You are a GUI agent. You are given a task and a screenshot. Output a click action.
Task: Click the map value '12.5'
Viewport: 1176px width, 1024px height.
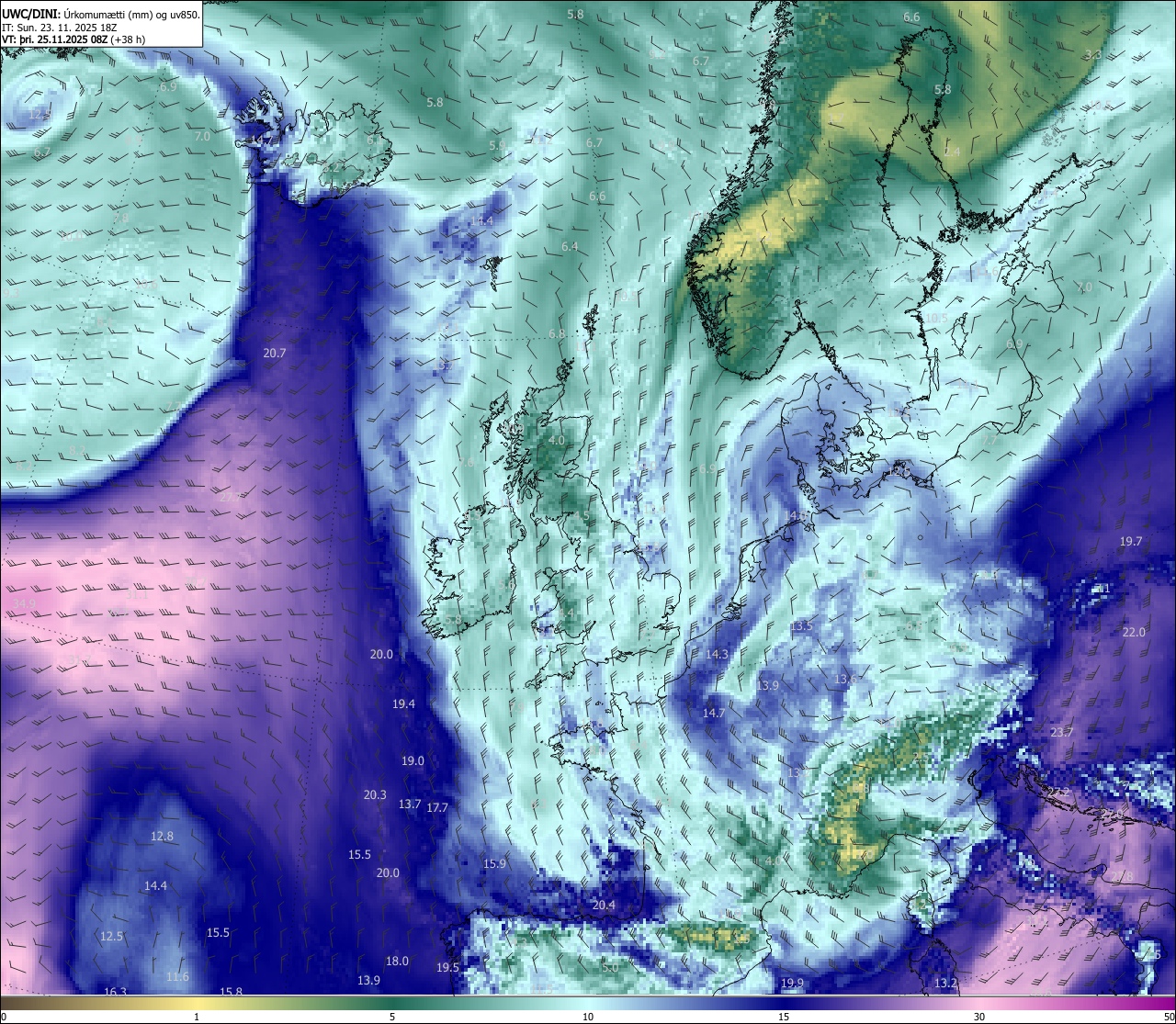pos(112,936)
